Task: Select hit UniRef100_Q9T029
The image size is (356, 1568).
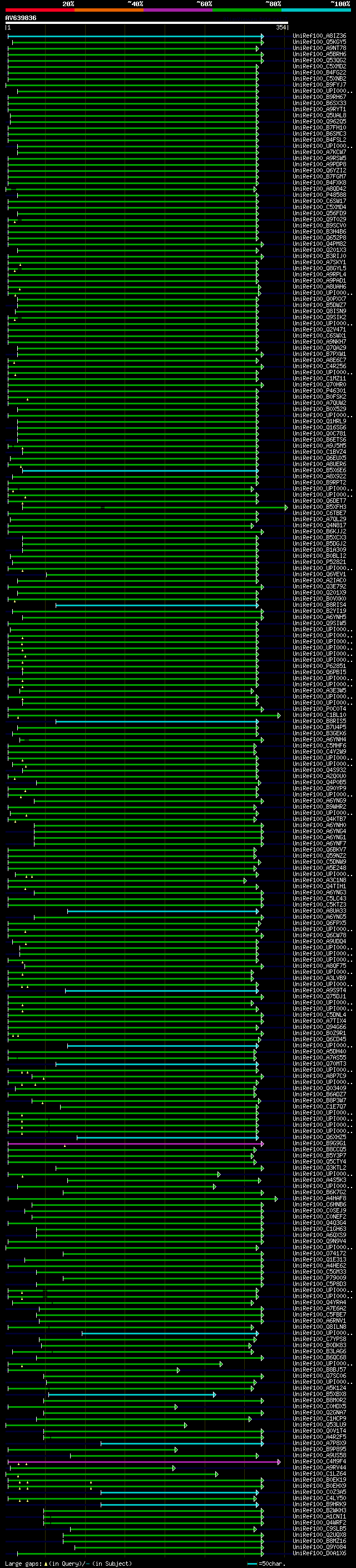Action: click(319, 219)
